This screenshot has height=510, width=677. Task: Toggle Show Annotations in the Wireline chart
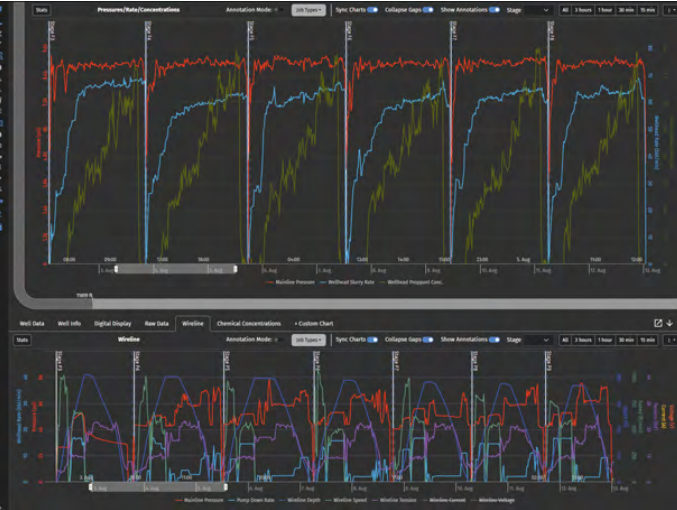(x=494, y=340)
